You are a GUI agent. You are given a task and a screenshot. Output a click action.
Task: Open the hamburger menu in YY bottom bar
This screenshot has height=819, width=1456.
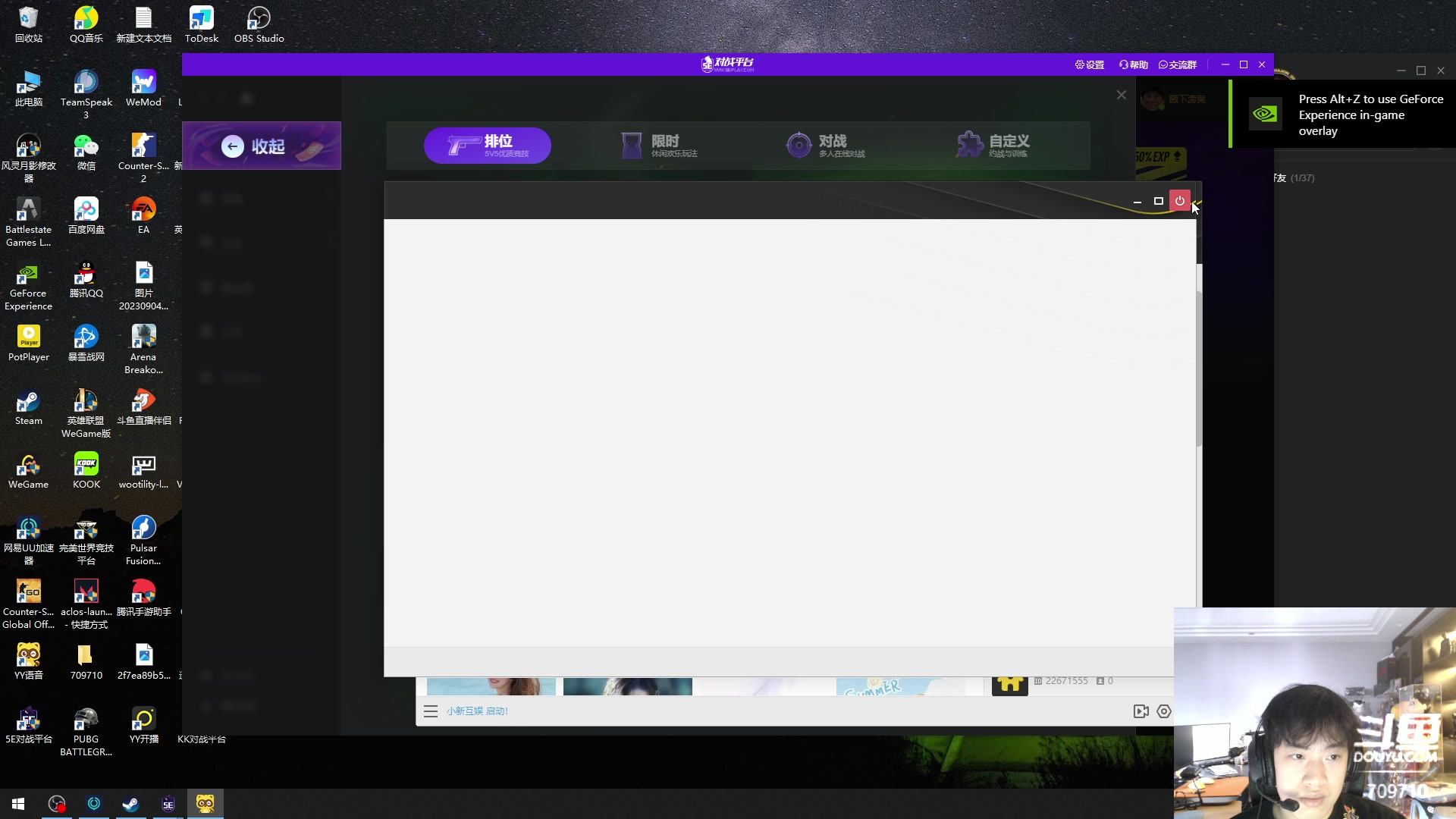tap(431, 711)
